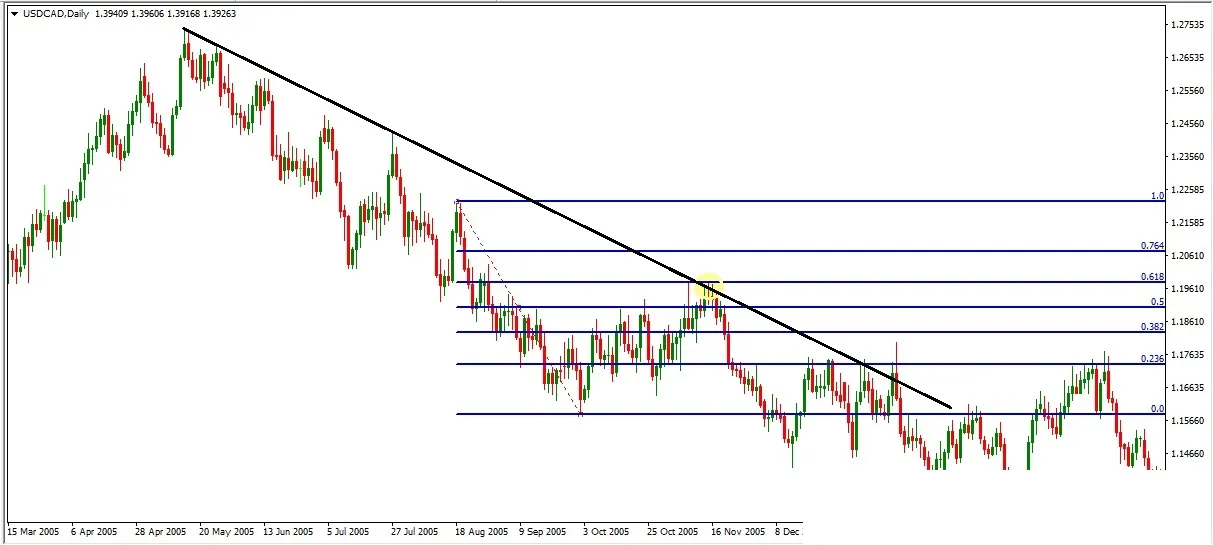Screen dimensions: 1213x545
Task: Click the 25 Oct 2005 date label
Action: [672, 531]
